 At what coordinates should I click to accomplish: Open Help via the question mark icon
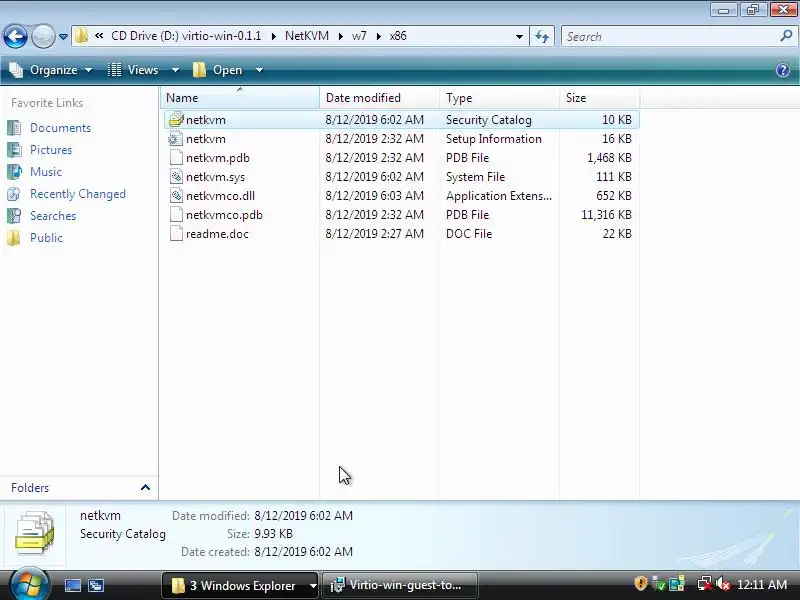(783, 70)
